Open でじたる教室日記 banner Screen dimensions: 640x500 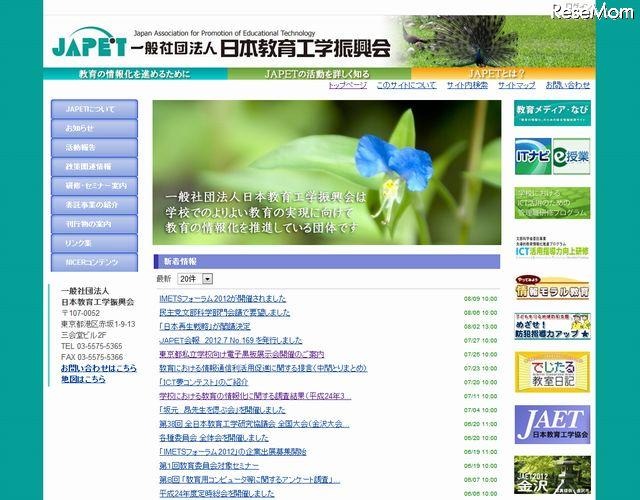pos(552,372)
